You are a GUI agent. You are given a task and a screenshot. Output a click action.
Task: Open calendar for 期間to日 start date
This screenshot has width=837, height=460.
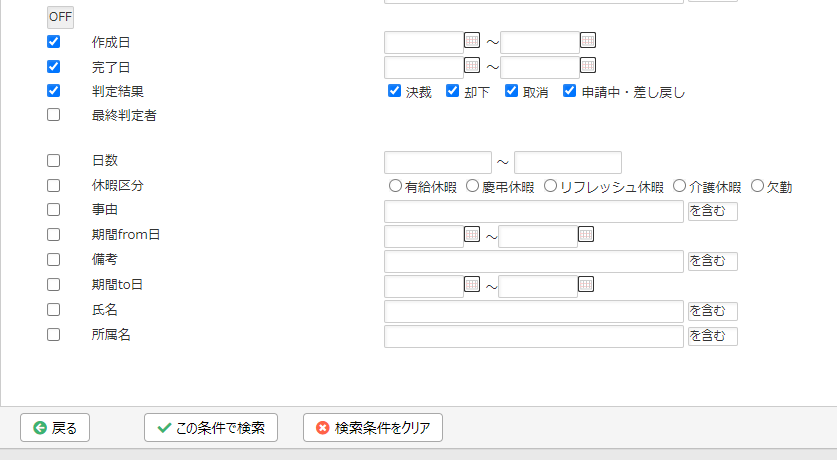(472, 284)
